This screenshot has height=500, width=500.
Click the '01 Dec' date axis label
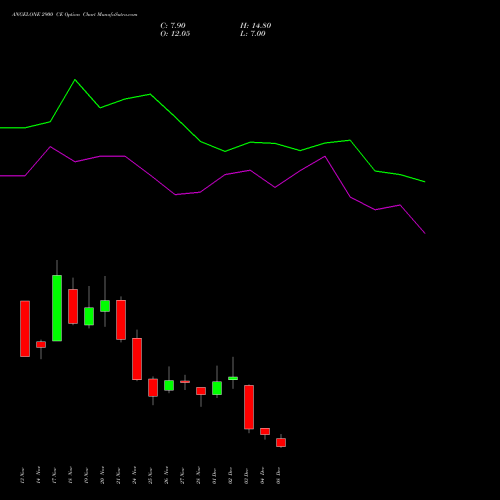[214, 475]
